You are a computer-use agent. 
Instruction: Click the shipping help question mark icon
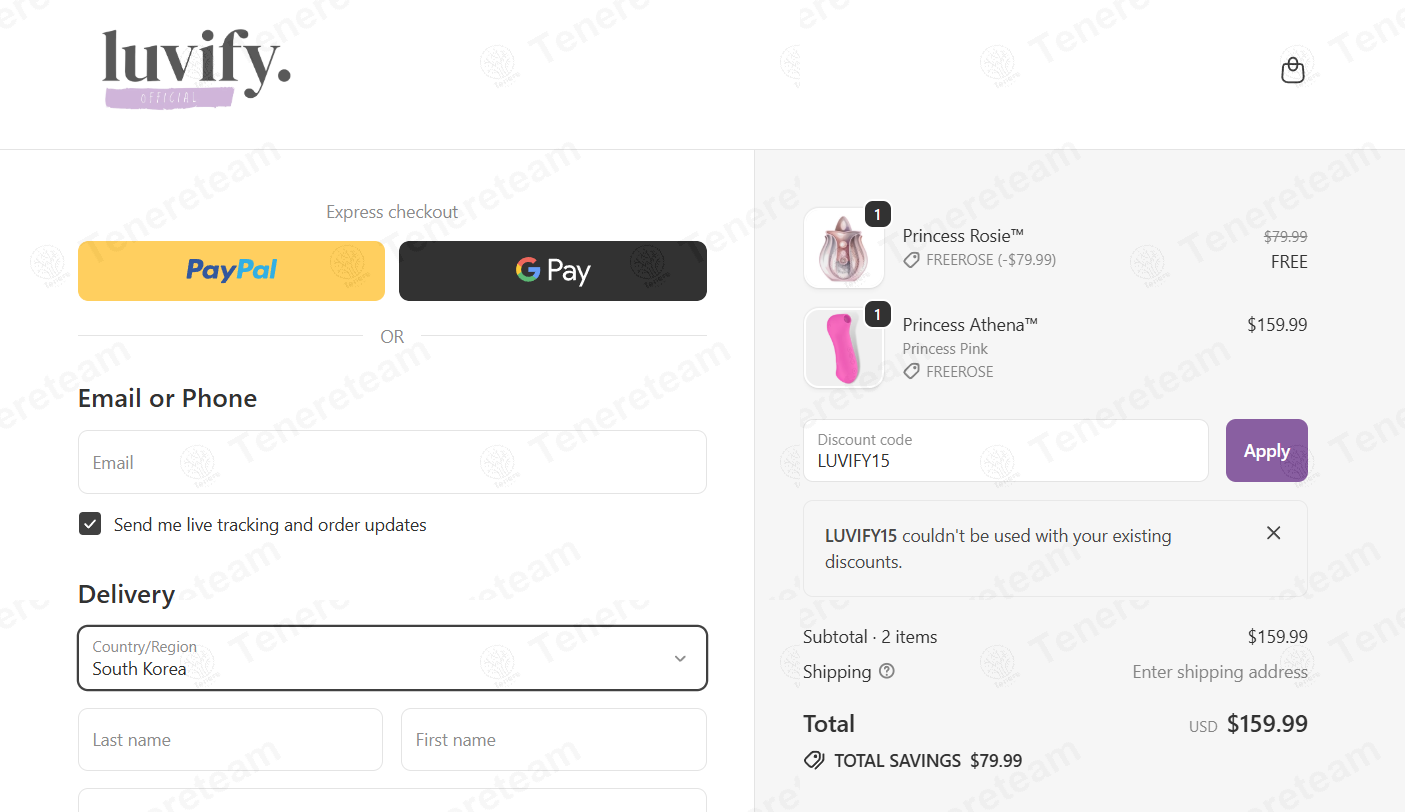pos(886,671)
